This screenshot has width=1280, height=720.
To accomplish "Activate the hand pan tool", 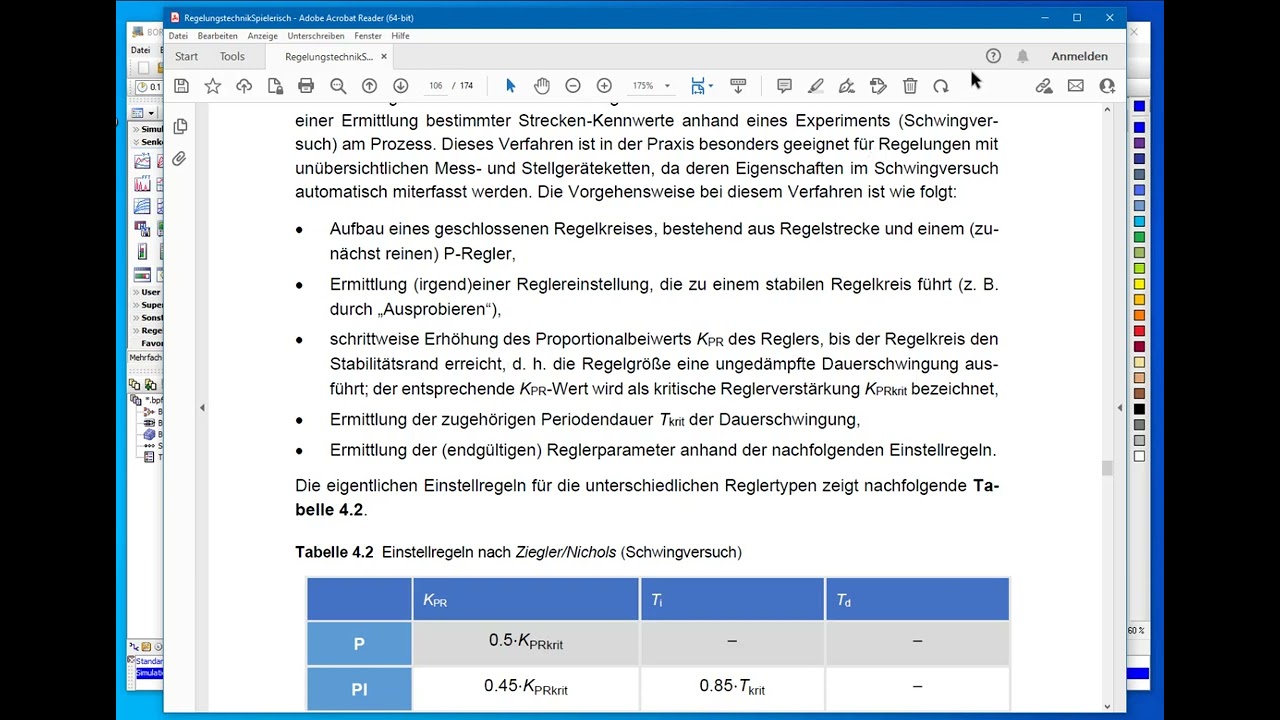I will point(542,86).
